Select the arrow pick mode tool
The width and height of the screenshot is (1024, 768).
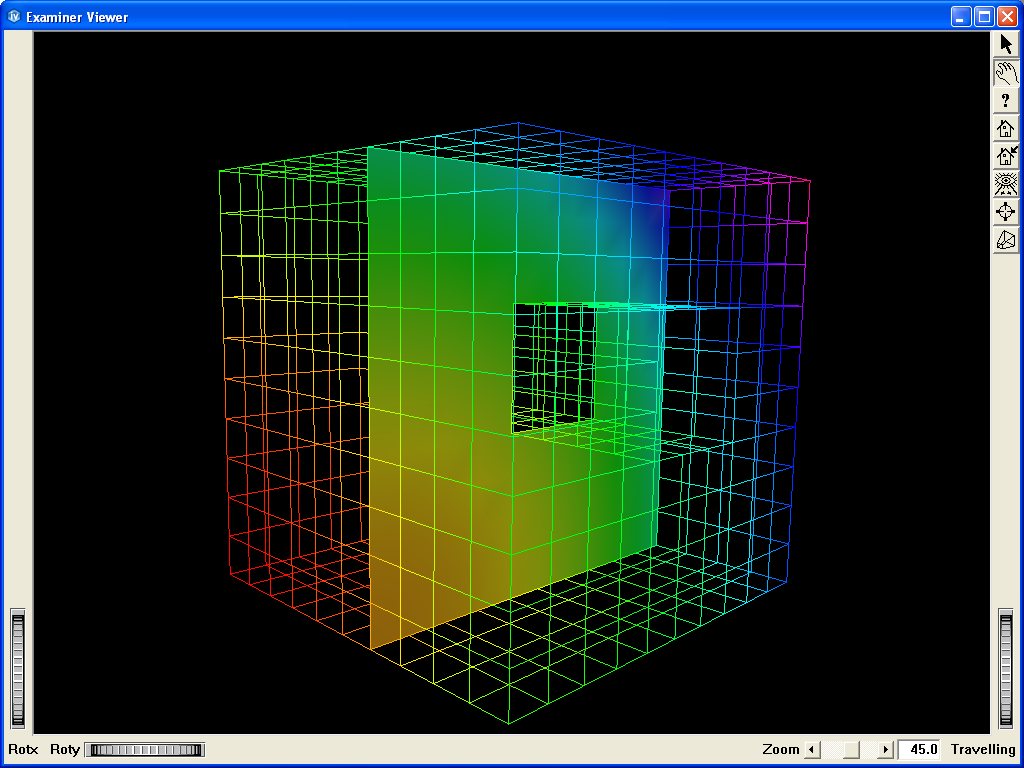pos(1006,44)
